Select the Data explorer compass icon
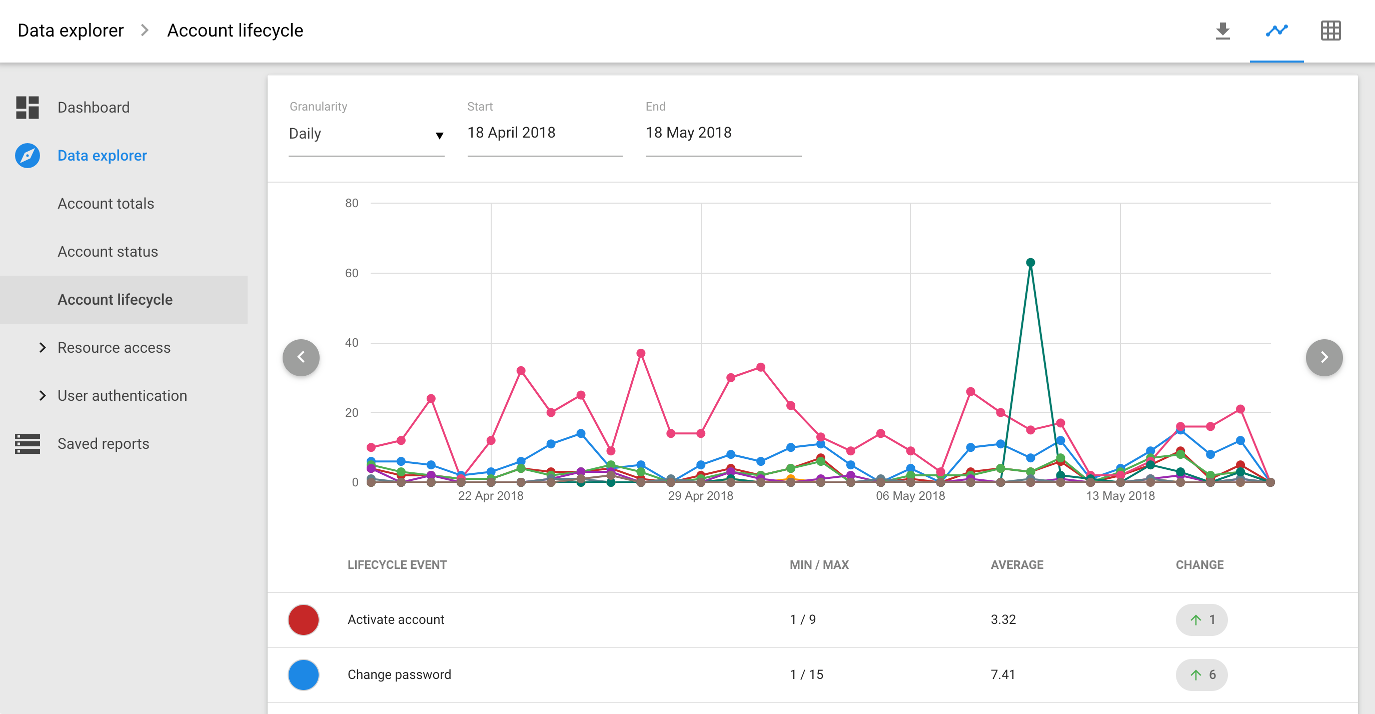 pyautogui.click(x=27, y=155)
